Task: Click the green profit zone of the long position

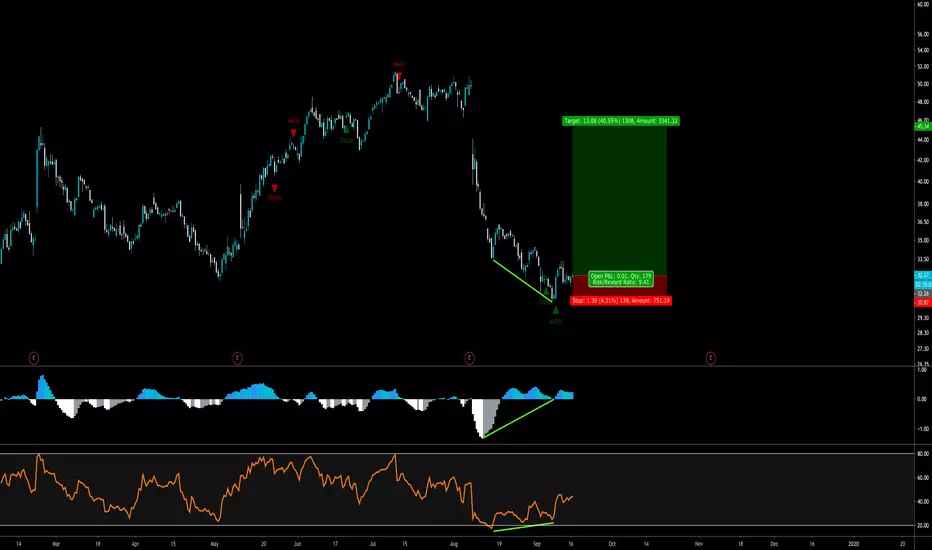Action: click(619, 200)
